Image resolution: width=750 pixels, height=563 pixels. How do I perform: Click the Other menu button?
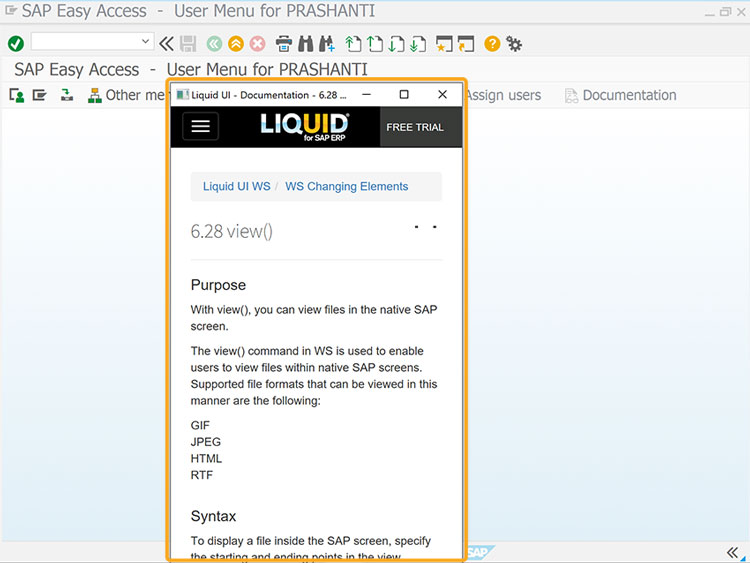(127, 95)
